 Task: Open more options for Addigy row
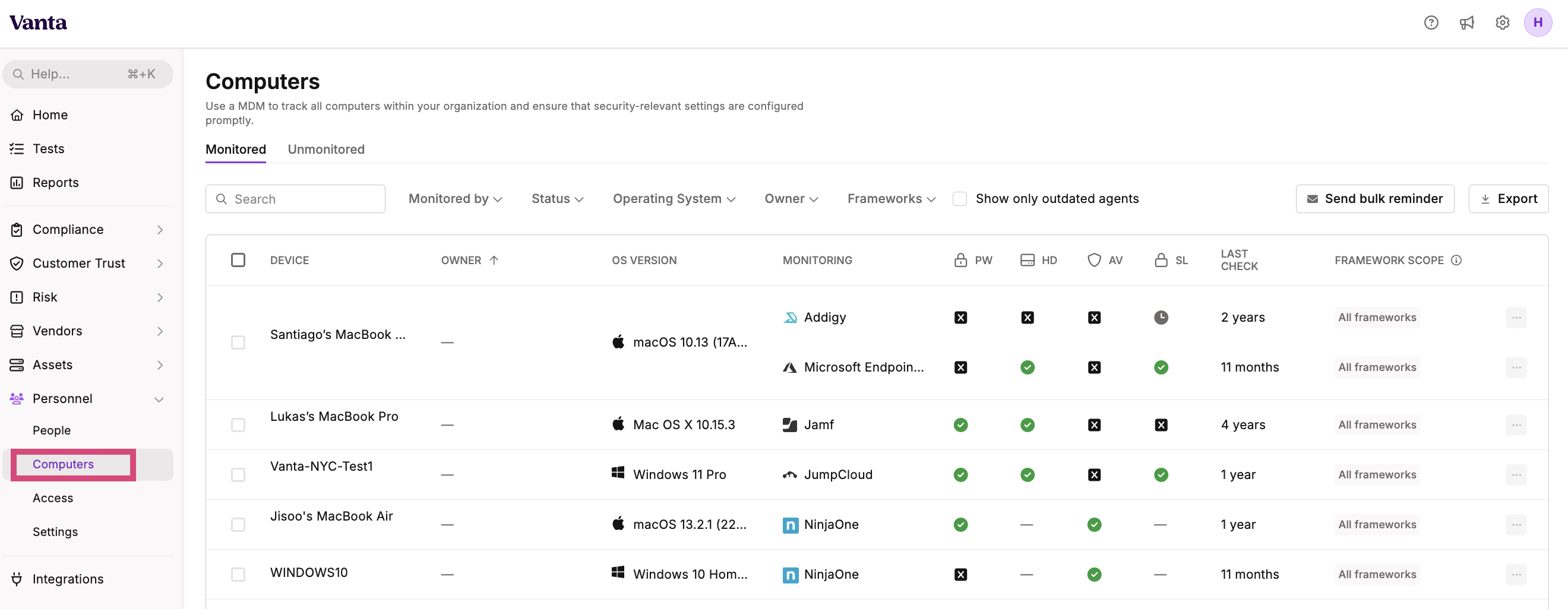(1516, 318)
